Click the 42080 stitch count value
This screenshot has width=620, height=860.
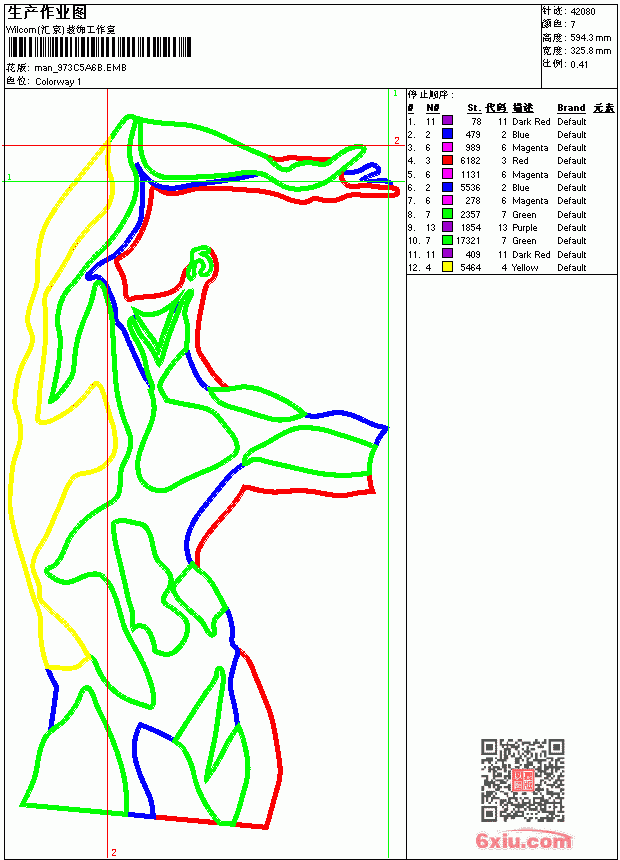tap(583, 12)
